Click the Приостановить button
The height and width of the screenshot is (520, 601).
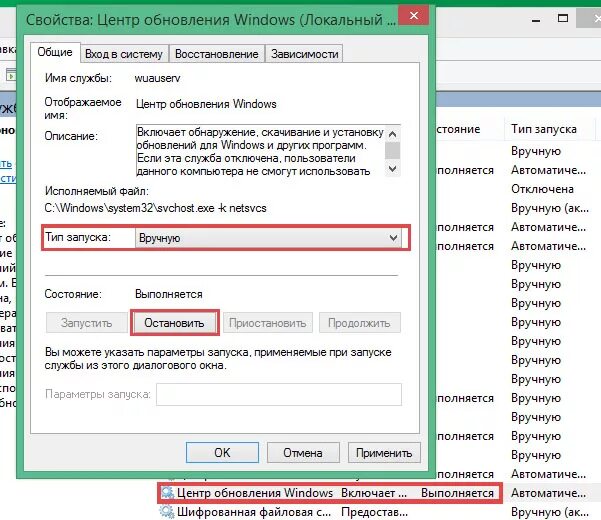click(x=268, y=323)
